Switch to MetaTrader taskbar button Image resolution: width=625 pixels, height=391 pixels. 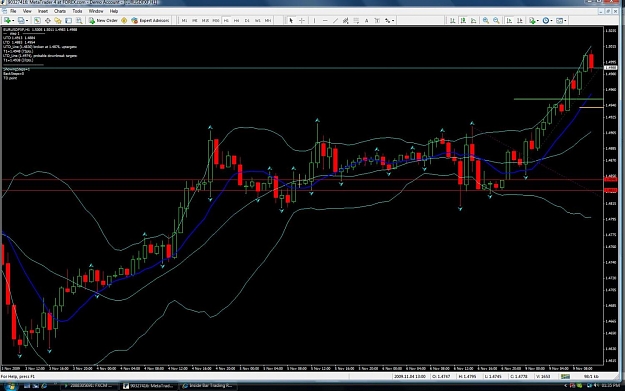pos(149,386)
